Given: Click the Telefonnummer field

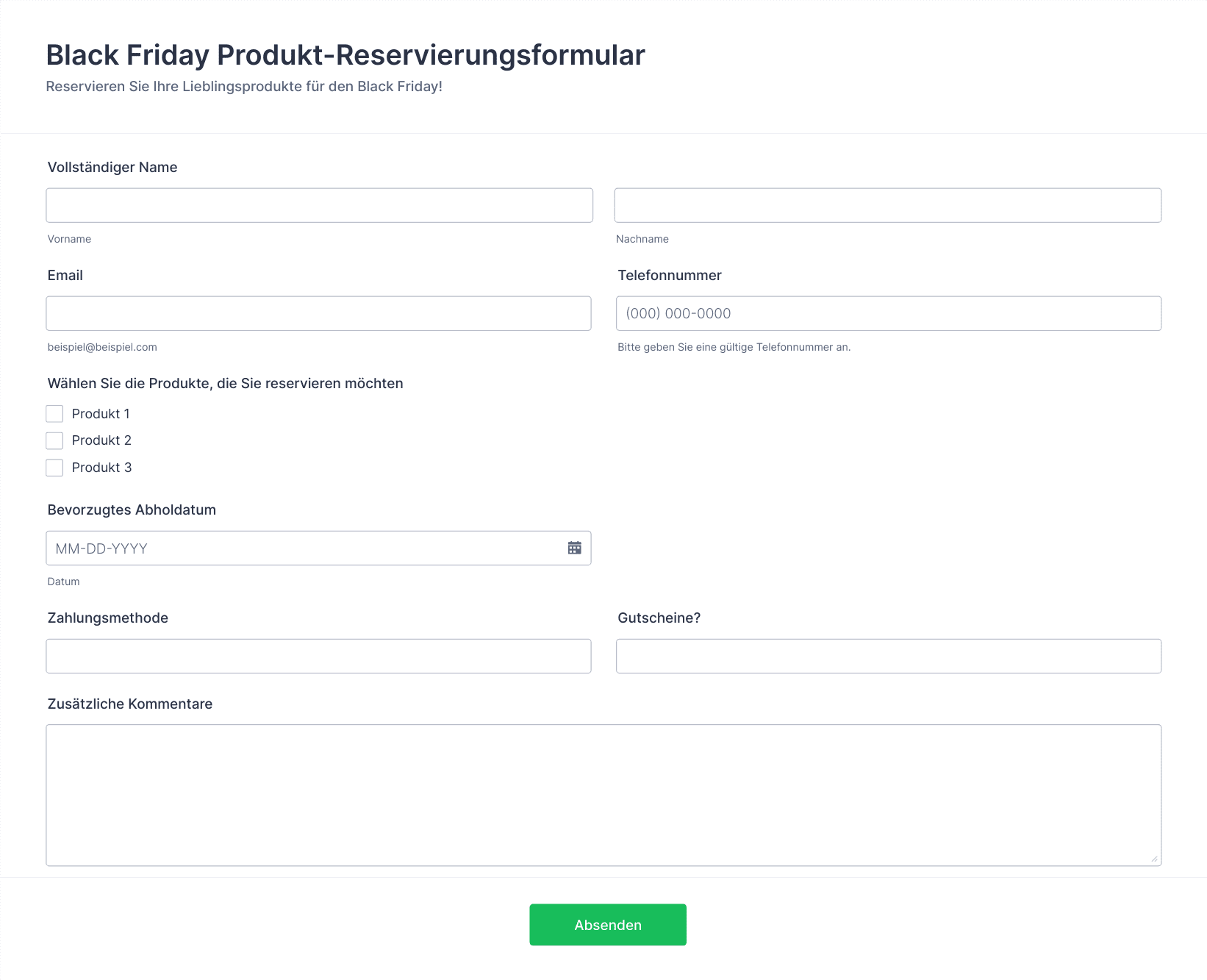Looking at the screenshot, I should coord(889,313).
